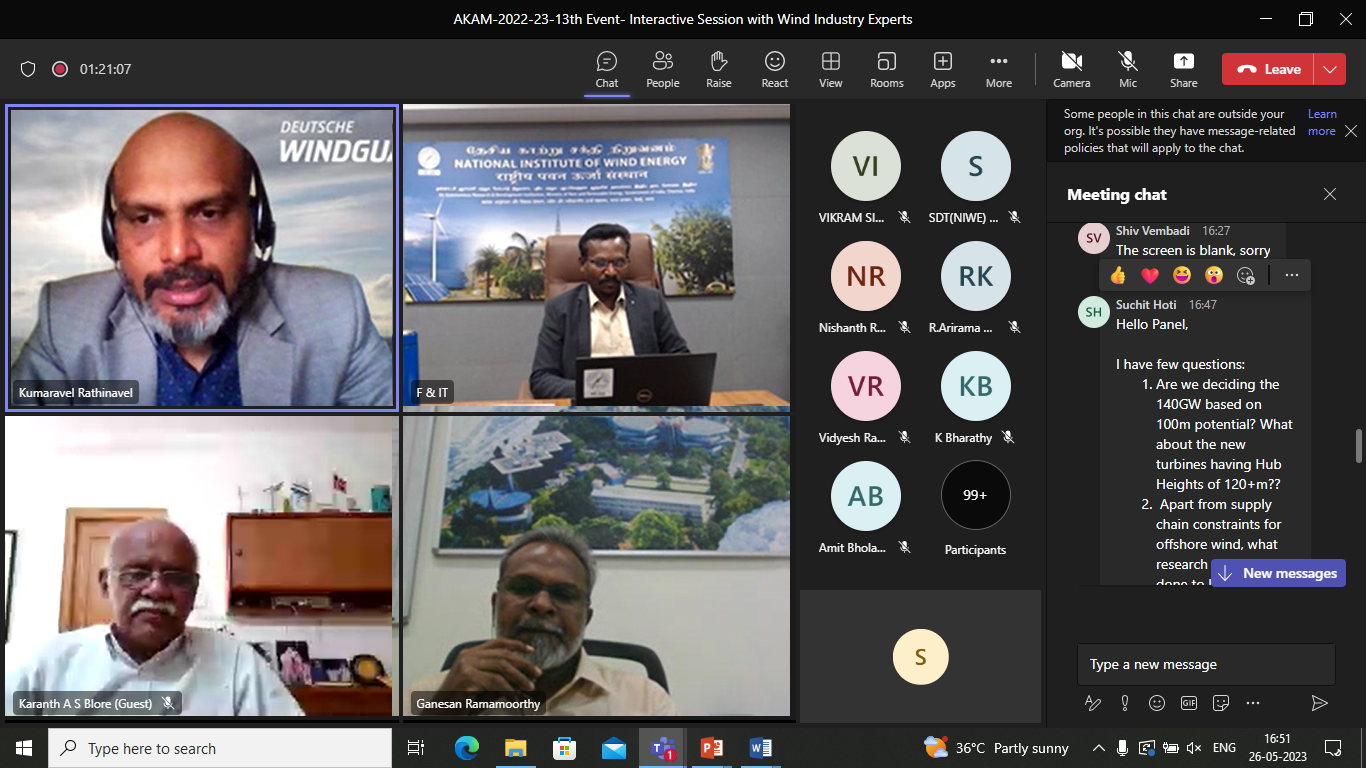Toggle the Camera on
The image size is (1366, 768).
pyautogui.click(x=1071, y=69)
